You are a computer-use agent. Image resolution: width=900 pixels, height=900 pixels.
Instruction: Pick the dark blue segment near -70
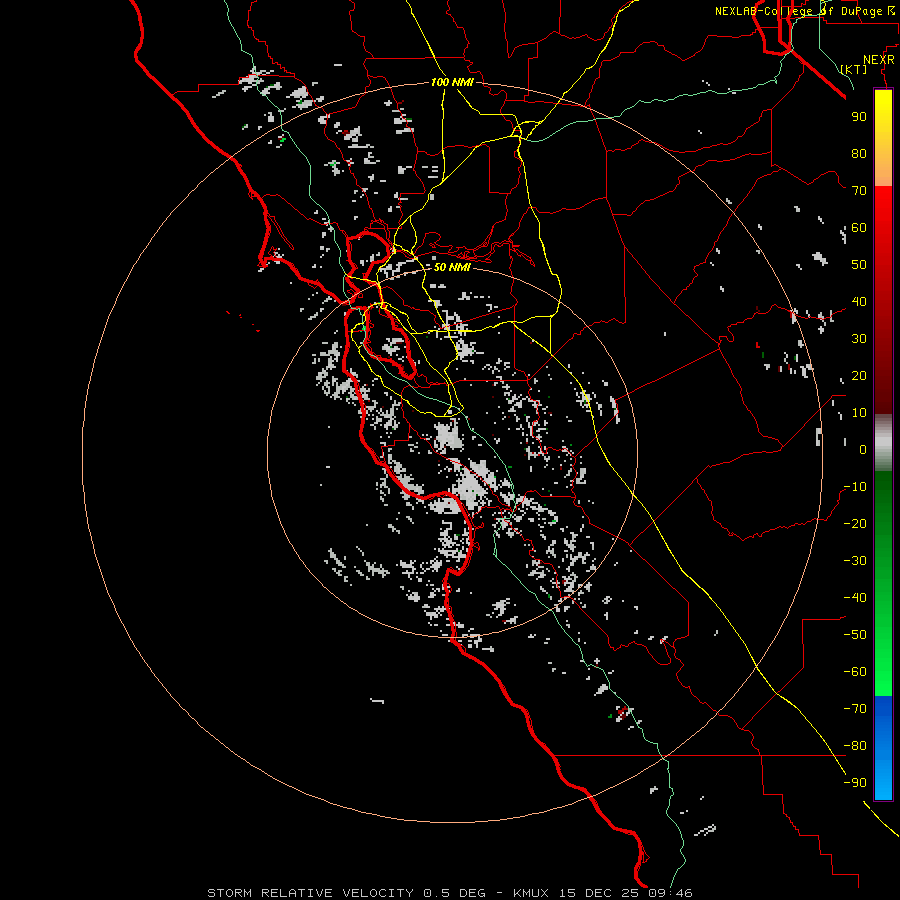point(883,709)
